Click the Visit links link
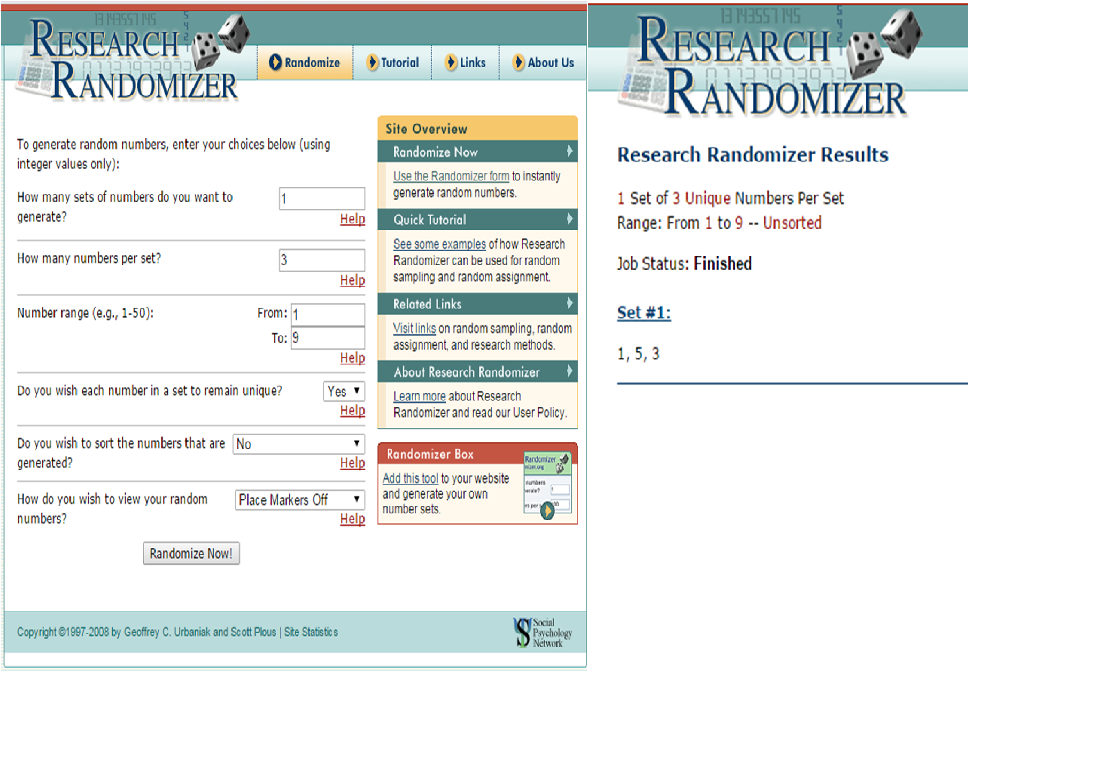Viewport: 1104px width, 767px height. [415, 328]
